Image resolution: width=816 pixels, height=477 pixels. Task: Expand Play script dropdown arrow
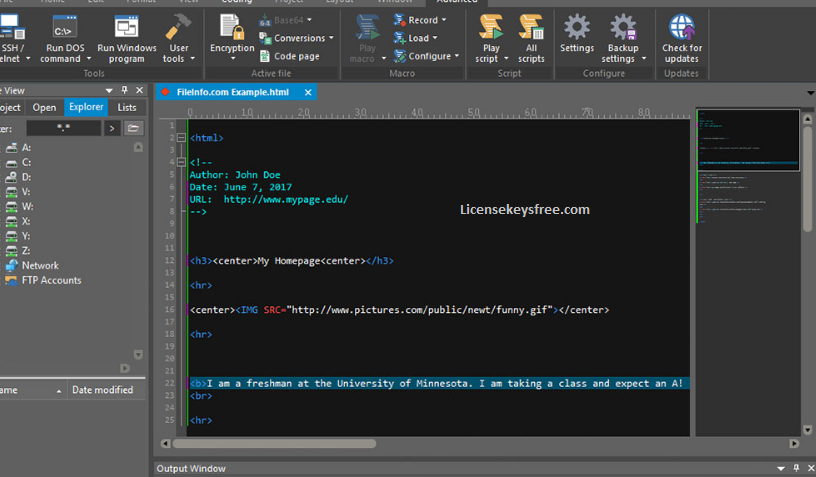[506, 59]
